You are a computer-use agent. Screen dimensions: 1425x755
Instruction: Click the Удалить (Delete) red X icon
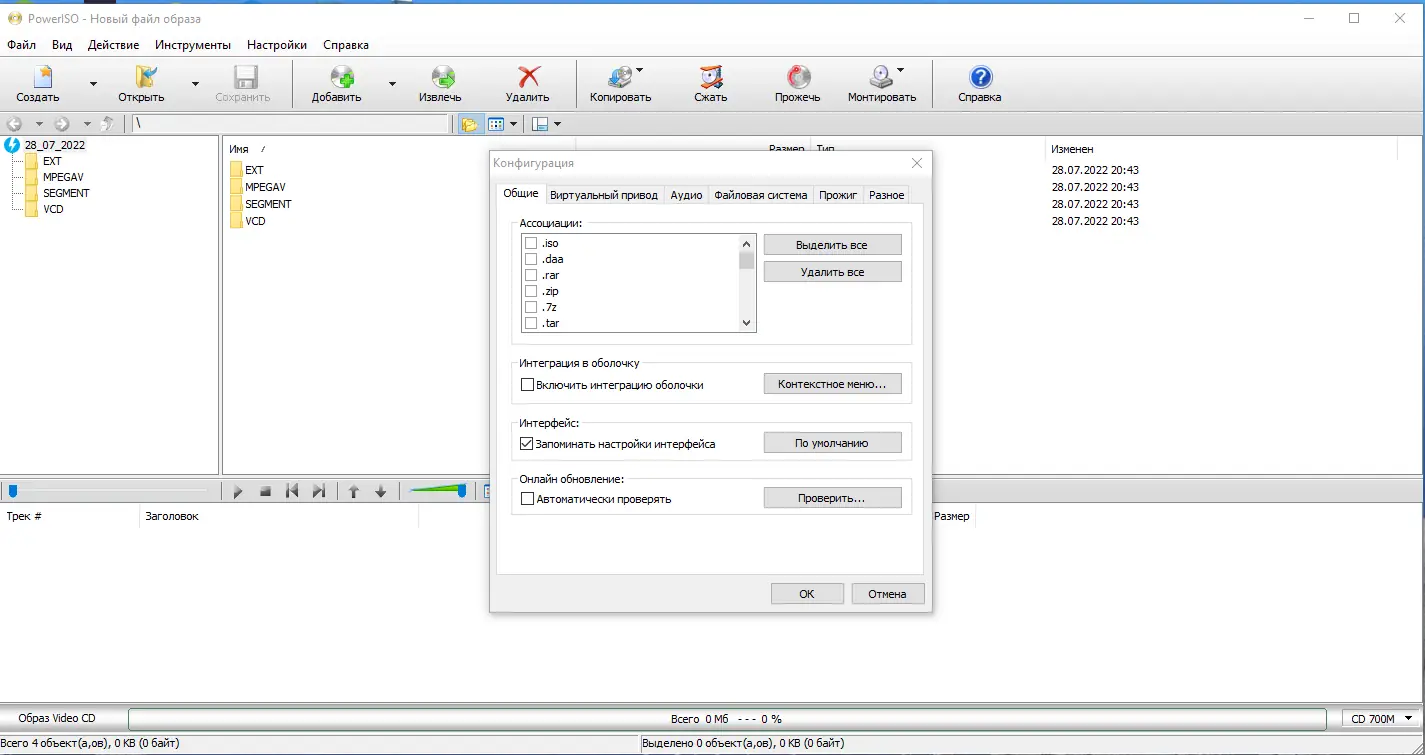tap(528, 78)
